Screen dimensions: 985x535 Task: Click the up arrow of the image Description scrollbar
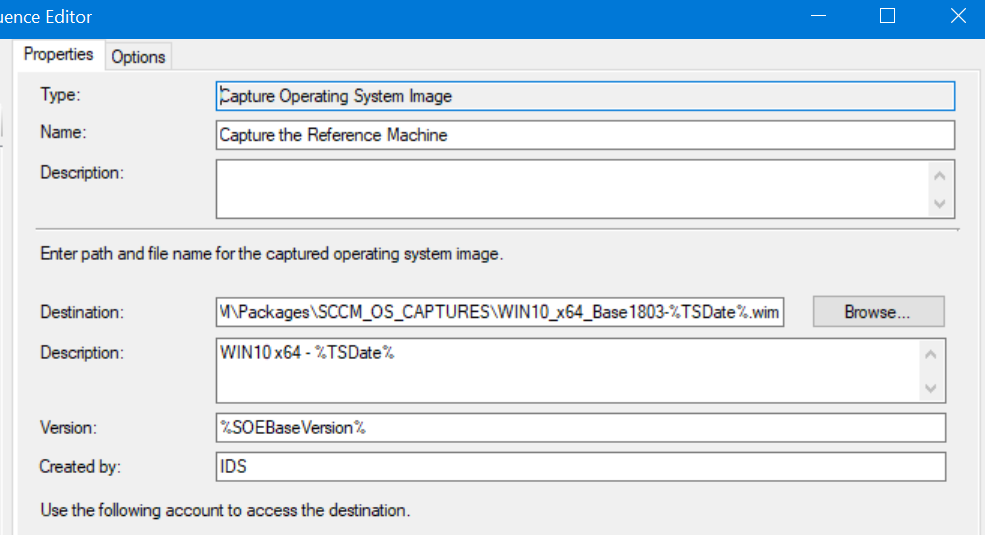pyautogui.click(x=931, y=355)
